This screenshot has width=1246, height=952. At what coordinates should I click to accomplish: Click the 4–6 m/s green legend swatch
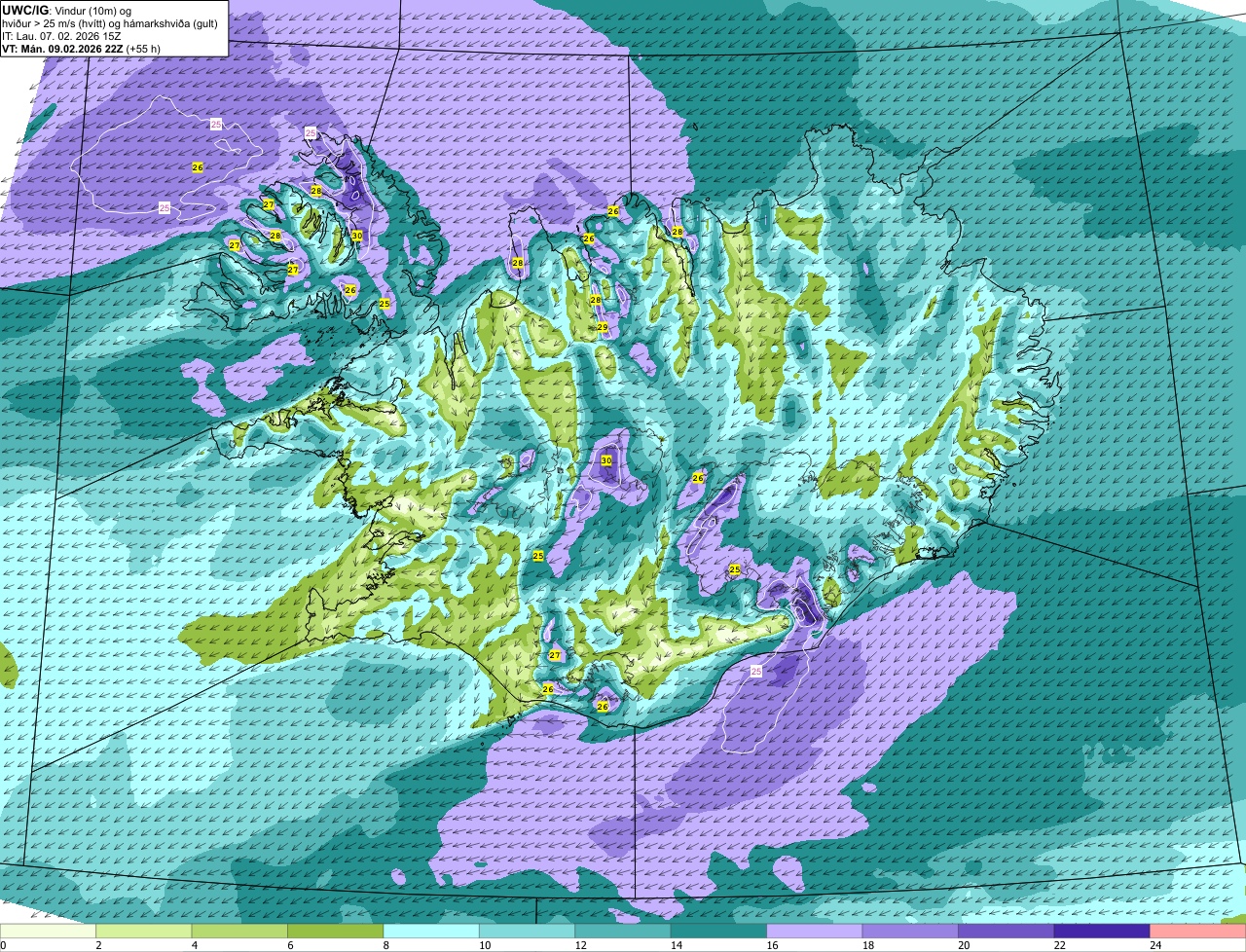pyautogui.click(x=240, y=932)
